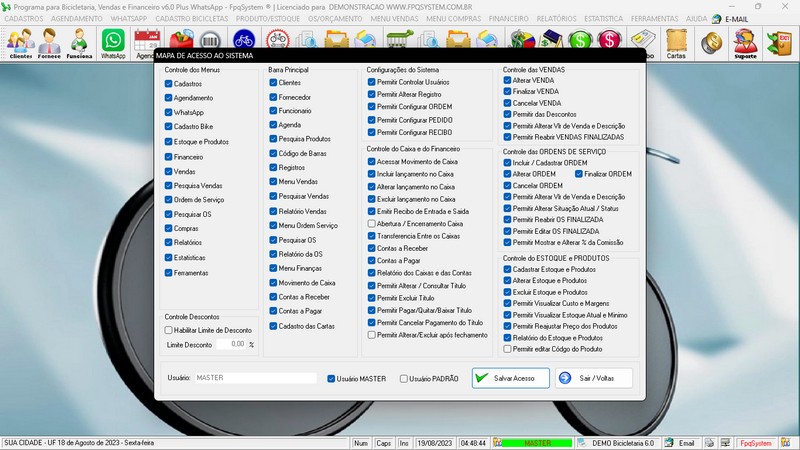
Task: Click the Usuário input field
Action: pyautogui.click(x=256, y=378)
